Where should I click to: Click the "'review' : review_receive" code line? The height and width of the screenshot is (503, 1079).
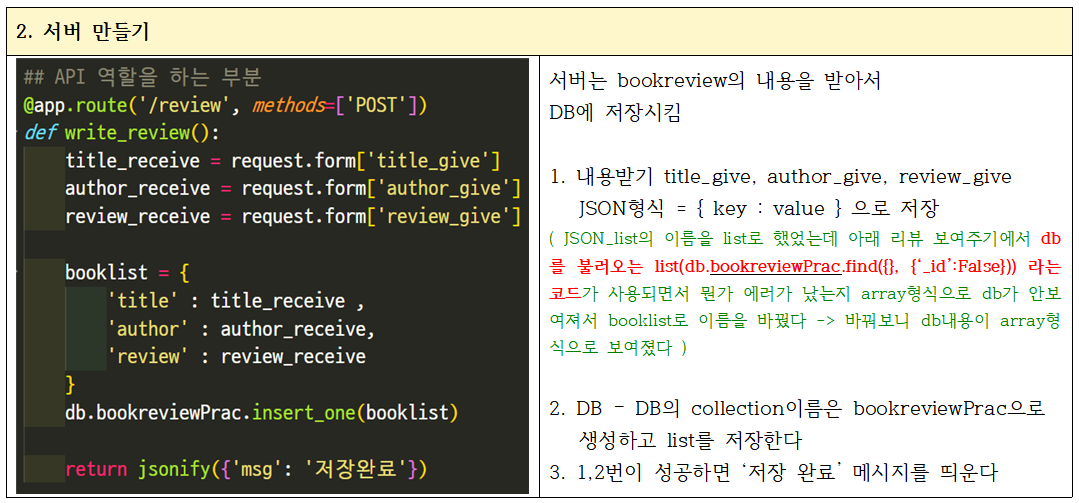click(x=236, y=356)
